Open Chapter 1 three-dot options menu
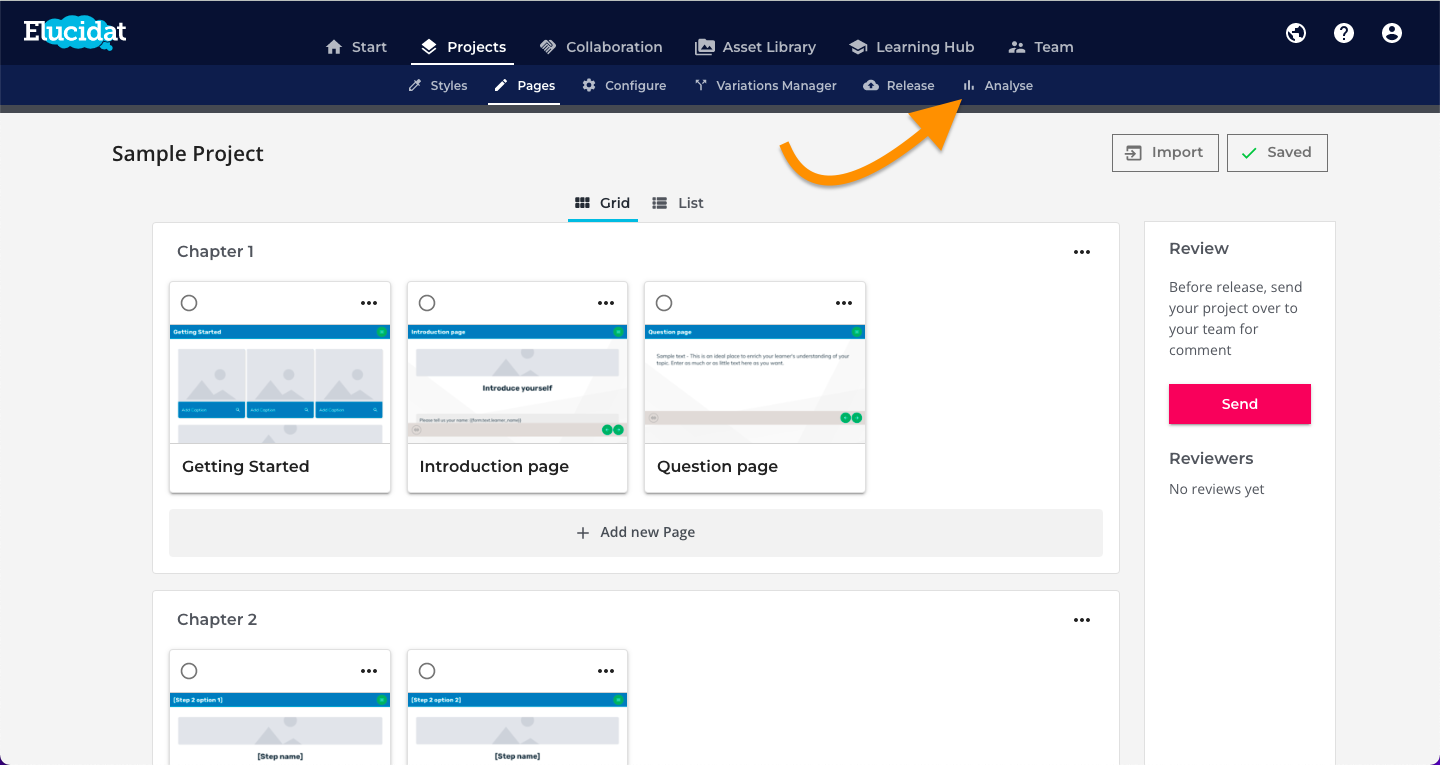Viewport: 1440px width, 765px height. 1082,252
